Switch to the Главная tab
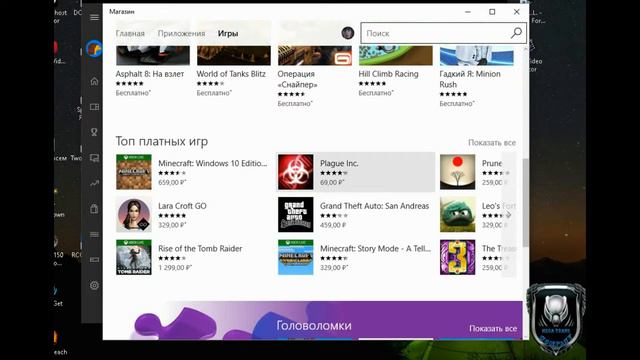This screenshot has width=640, height=360. [x=130, y=33]
